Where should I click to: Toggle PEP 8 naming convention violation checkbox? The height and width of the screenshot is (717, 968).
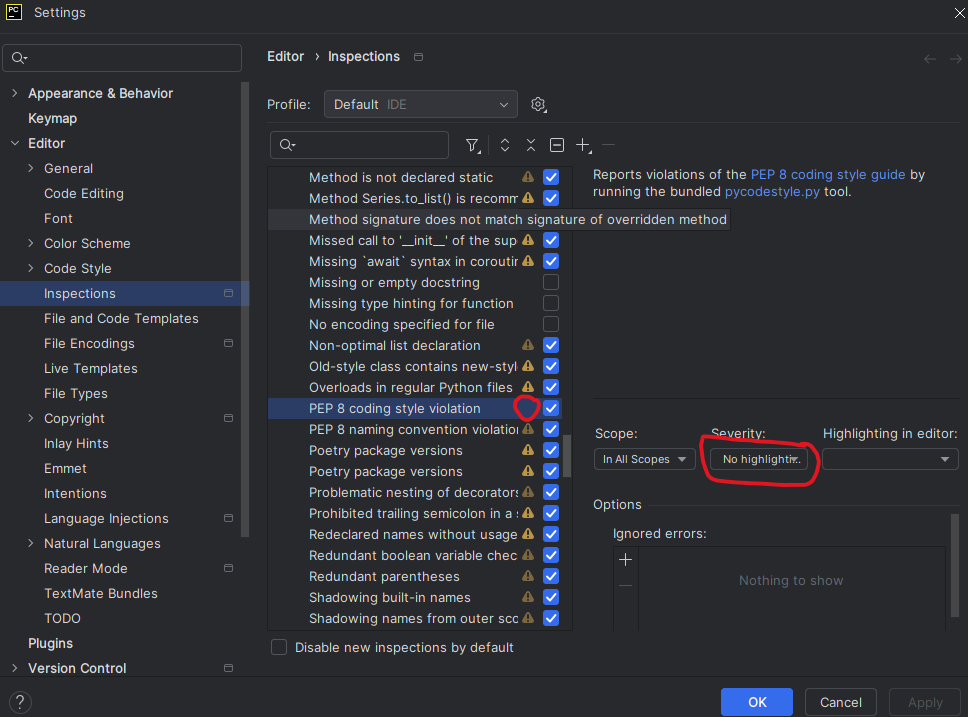(x=551, y=429)
